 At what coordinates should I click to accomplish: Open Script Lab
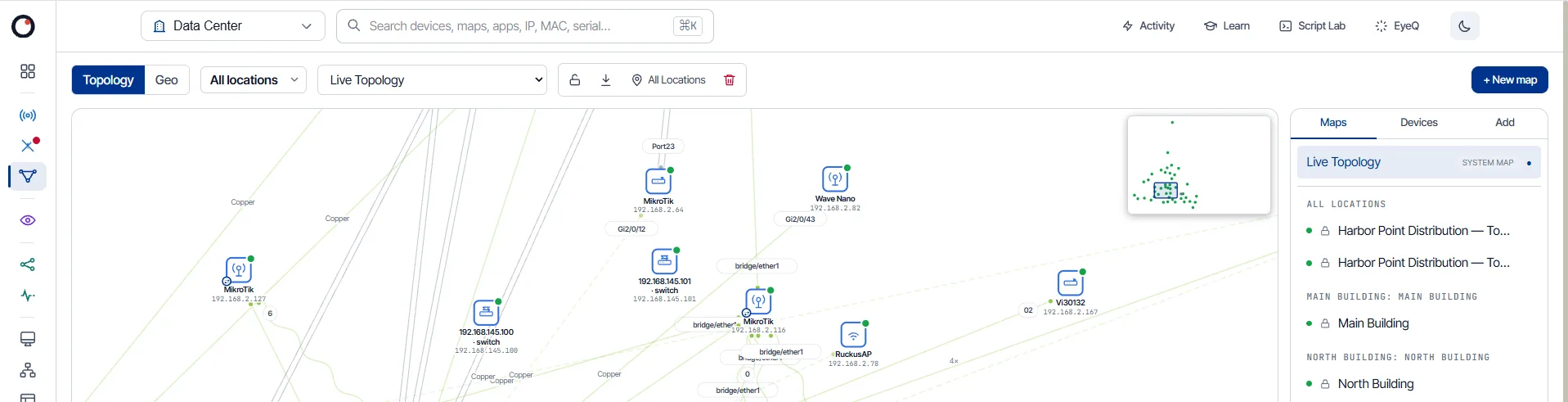pos(1312,26)
